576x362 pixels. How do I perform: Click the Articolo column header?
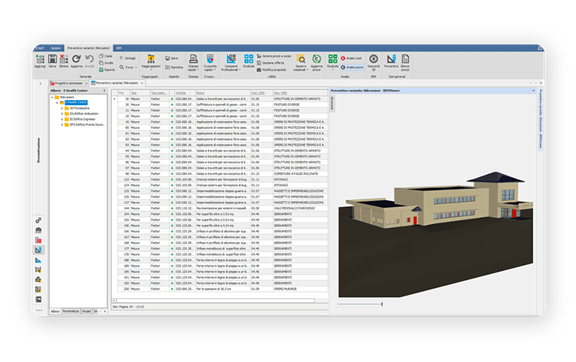point(185,93)
